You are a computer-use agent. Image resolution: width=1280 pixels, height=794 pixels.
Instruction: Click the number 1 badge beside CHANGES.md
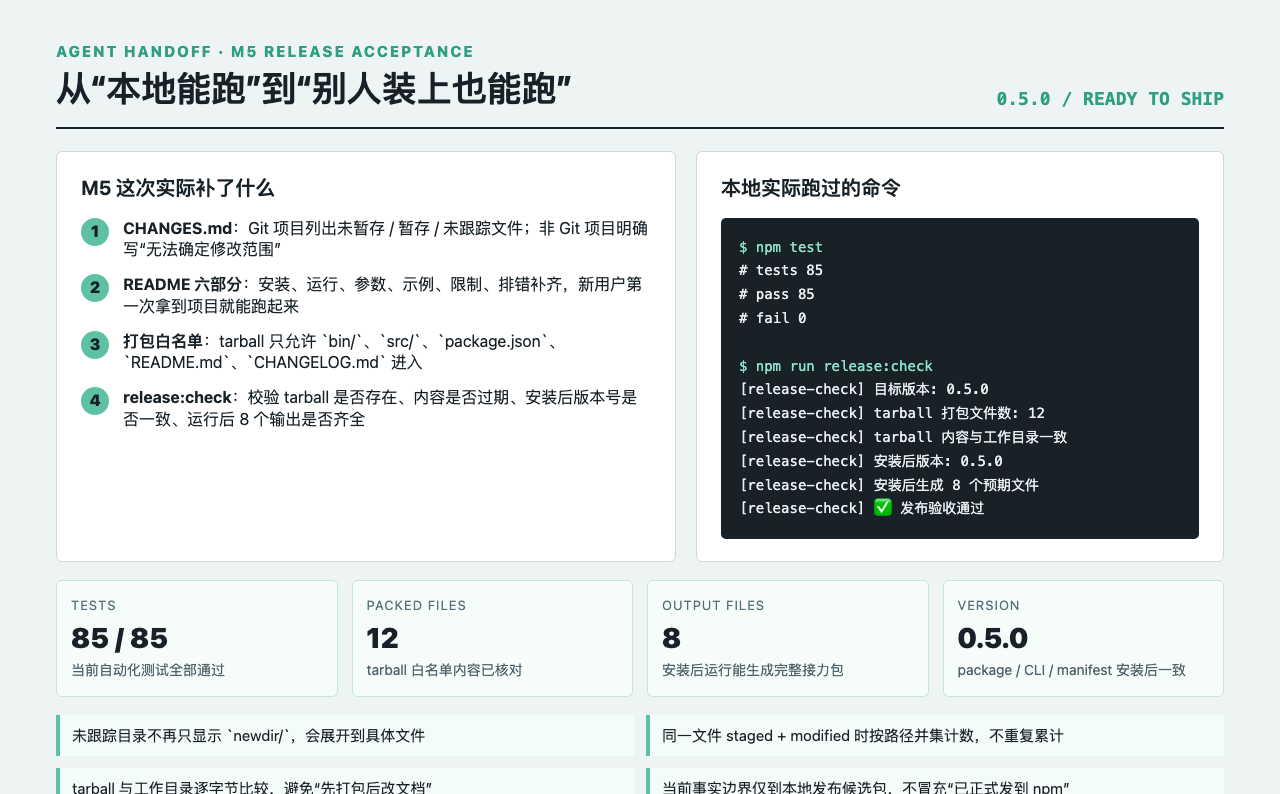(95, 232)
